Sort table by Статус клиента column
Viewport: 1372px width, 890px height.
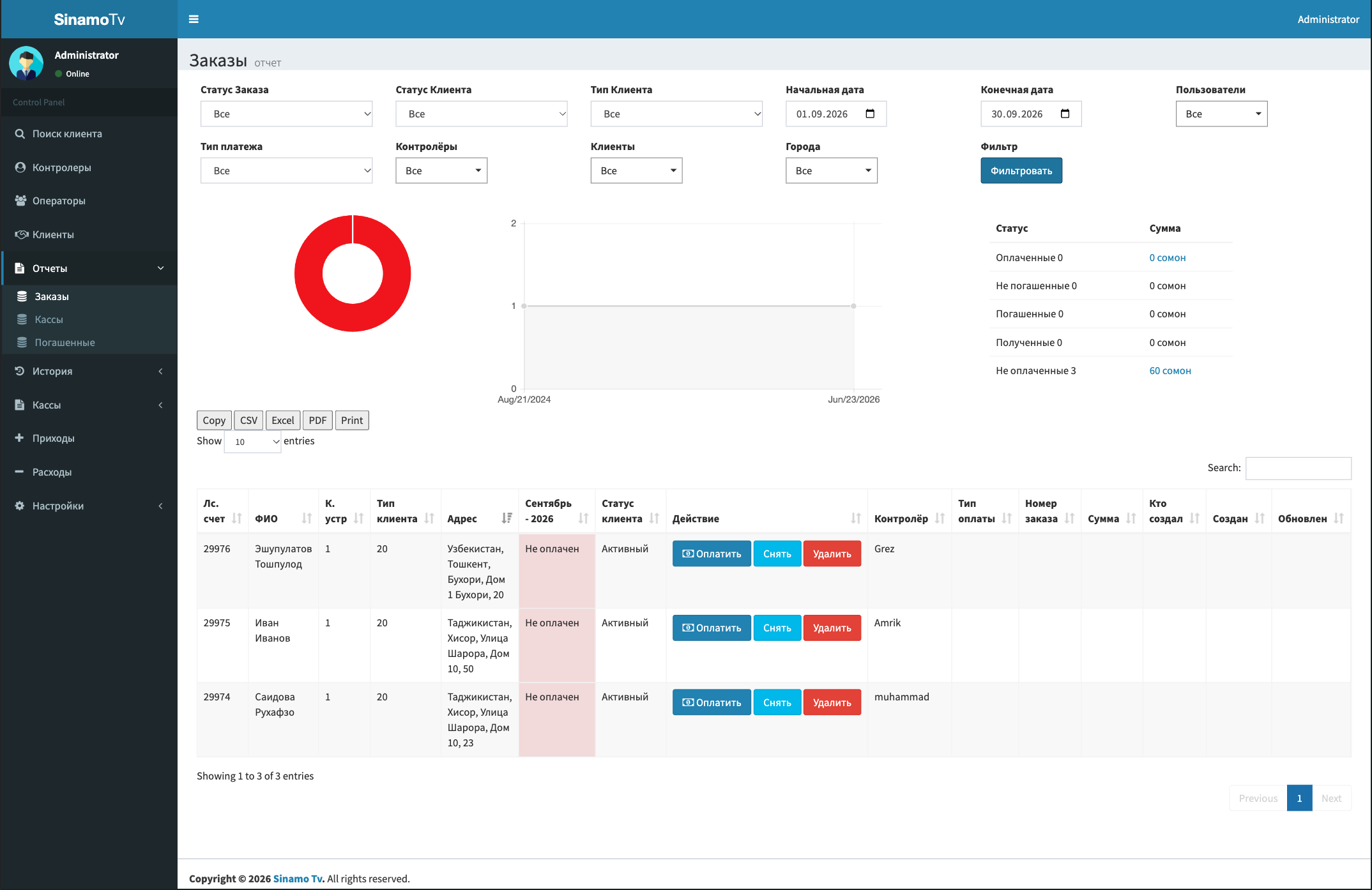coord(630,511)
